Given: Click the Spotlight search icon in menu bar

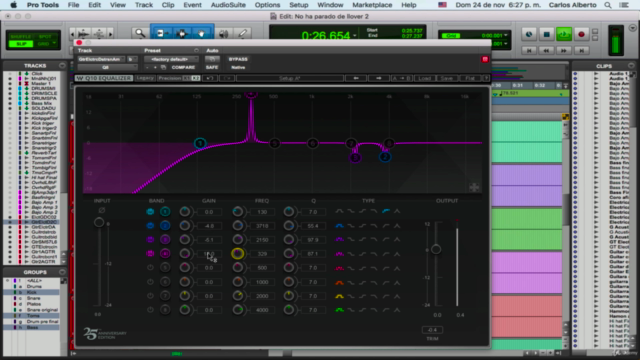Looking at the screenshot, I should (x=608, y=5).
